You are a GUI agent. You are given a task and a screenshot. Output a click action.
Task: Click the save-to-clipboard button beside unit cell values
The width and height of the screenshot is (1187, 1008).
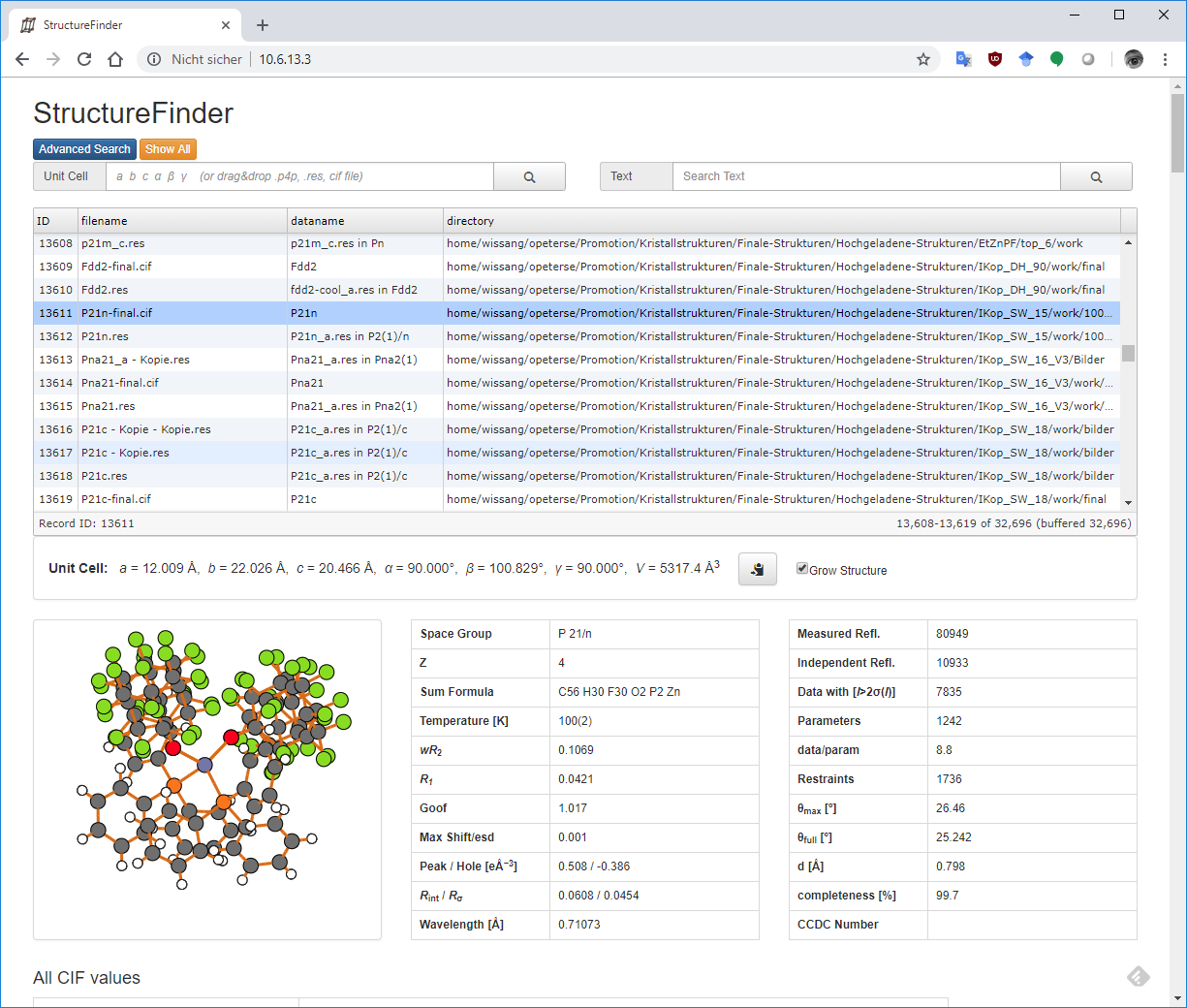click(757, 570)
